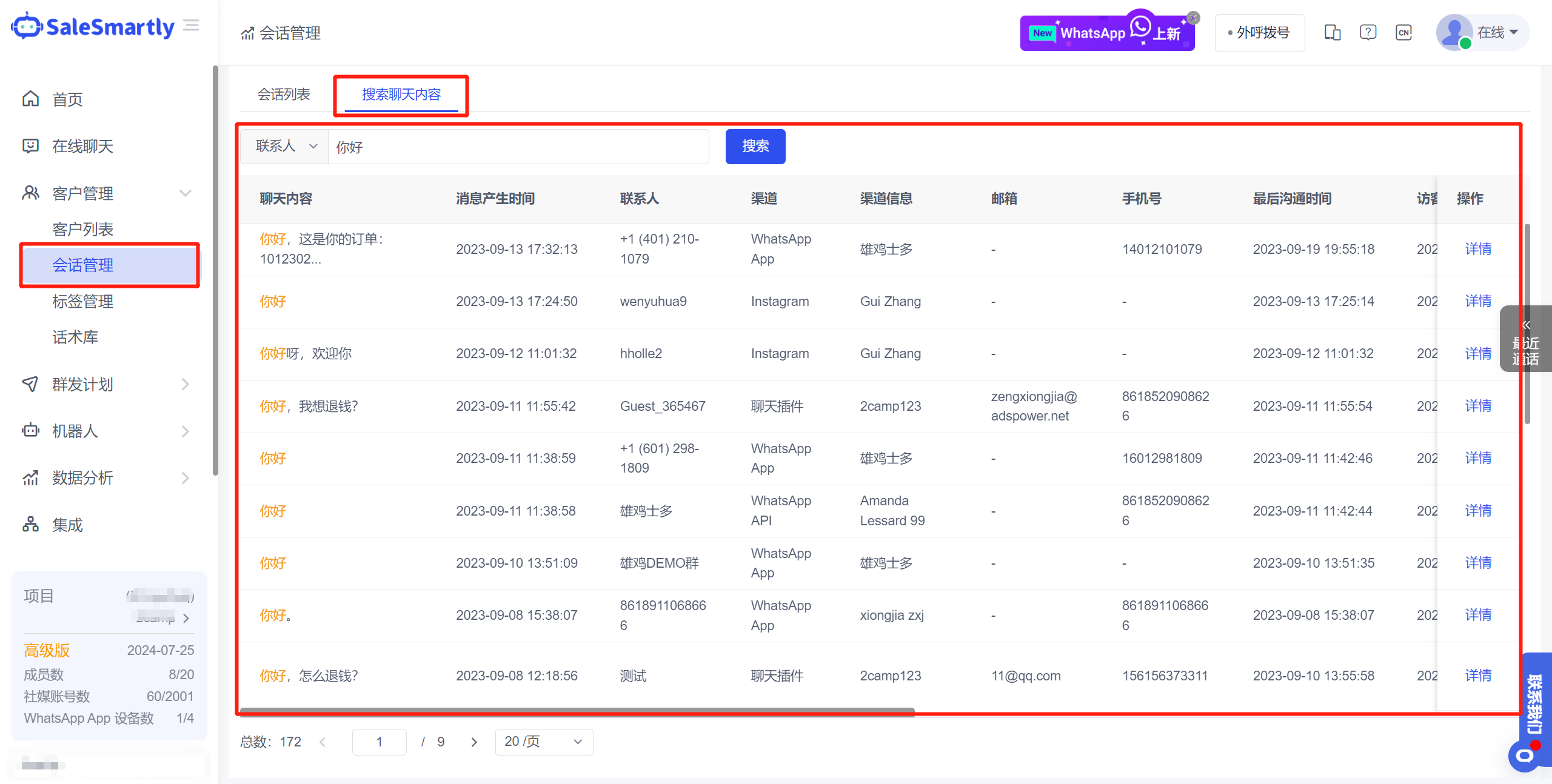Open the 联系人 search type dropdown
Viewport: 1552px width, 784px height.
(285, 147)
